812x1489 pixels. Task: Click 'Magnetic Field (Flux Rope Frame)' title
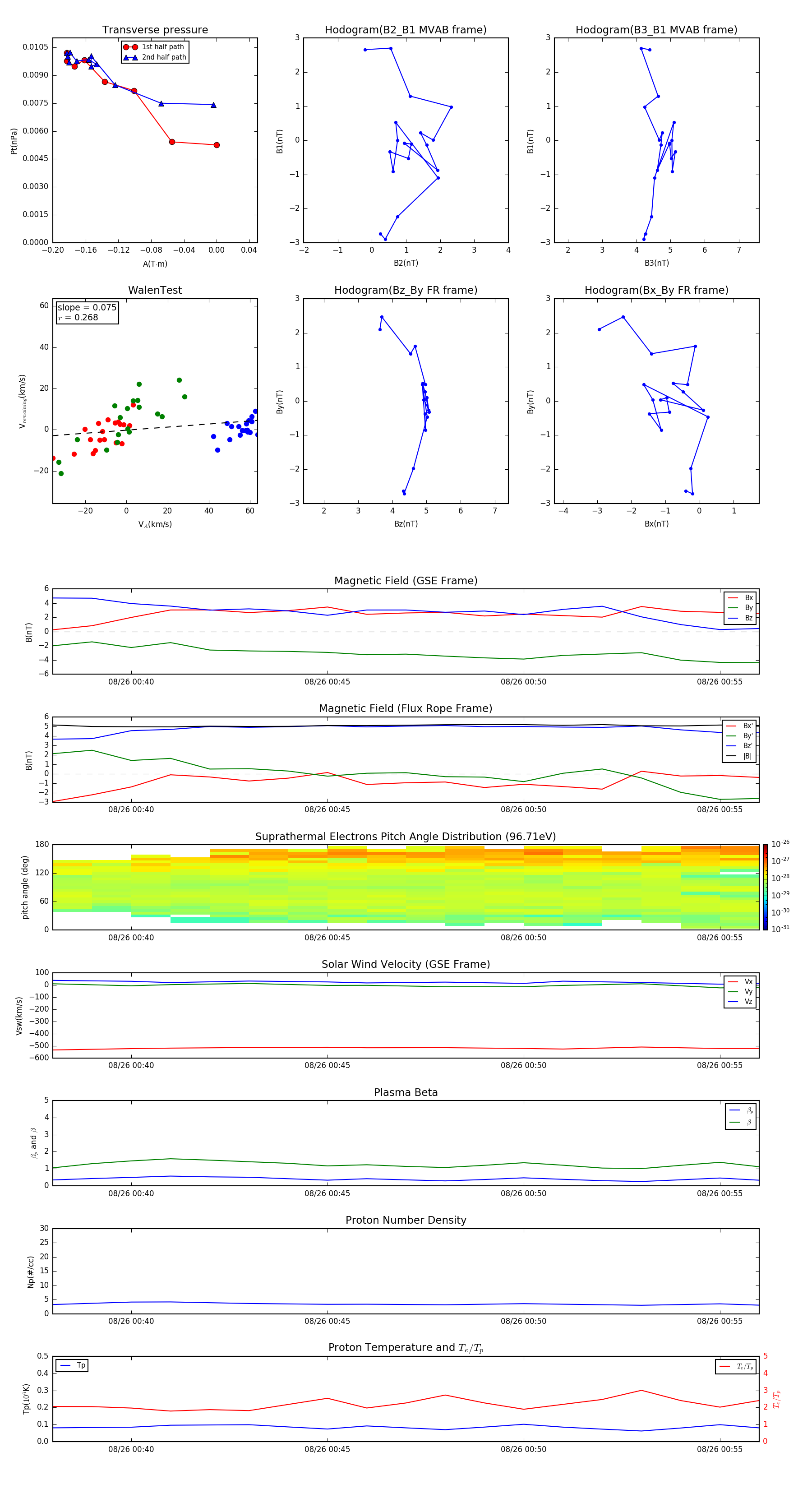click(x=406, y=708)
